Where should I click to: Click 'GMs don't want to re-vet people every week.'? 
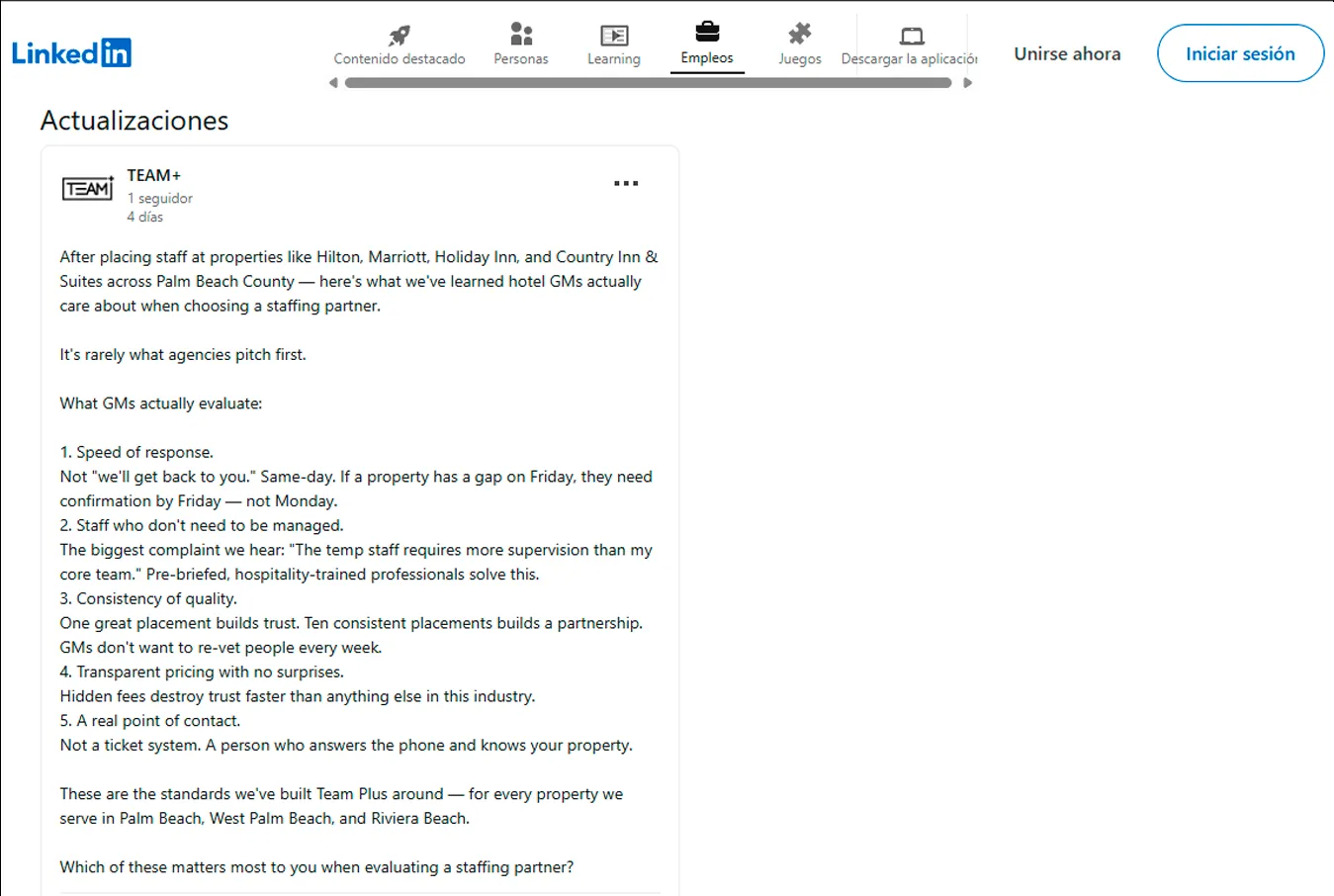coord(221,648)
